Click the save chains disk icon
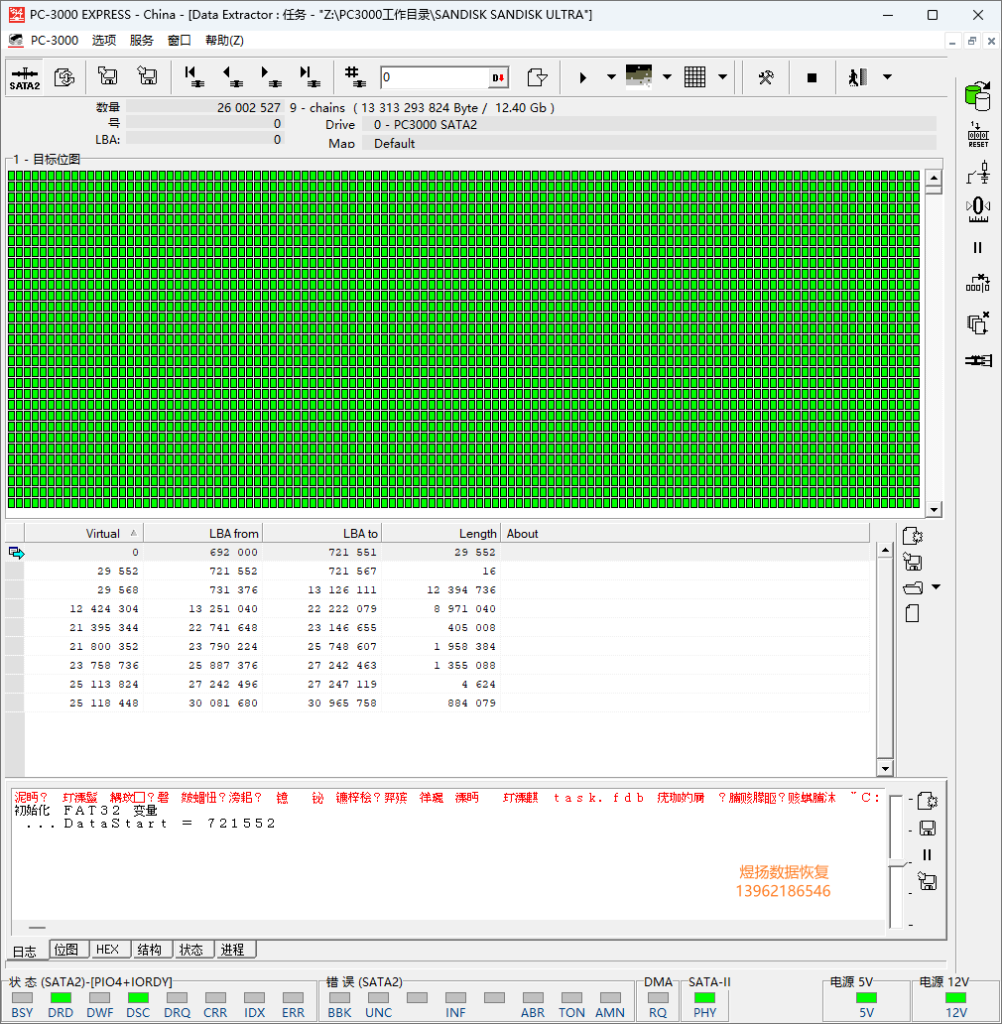Viewport: 1002px width, 1024px height. coord(913,562)
